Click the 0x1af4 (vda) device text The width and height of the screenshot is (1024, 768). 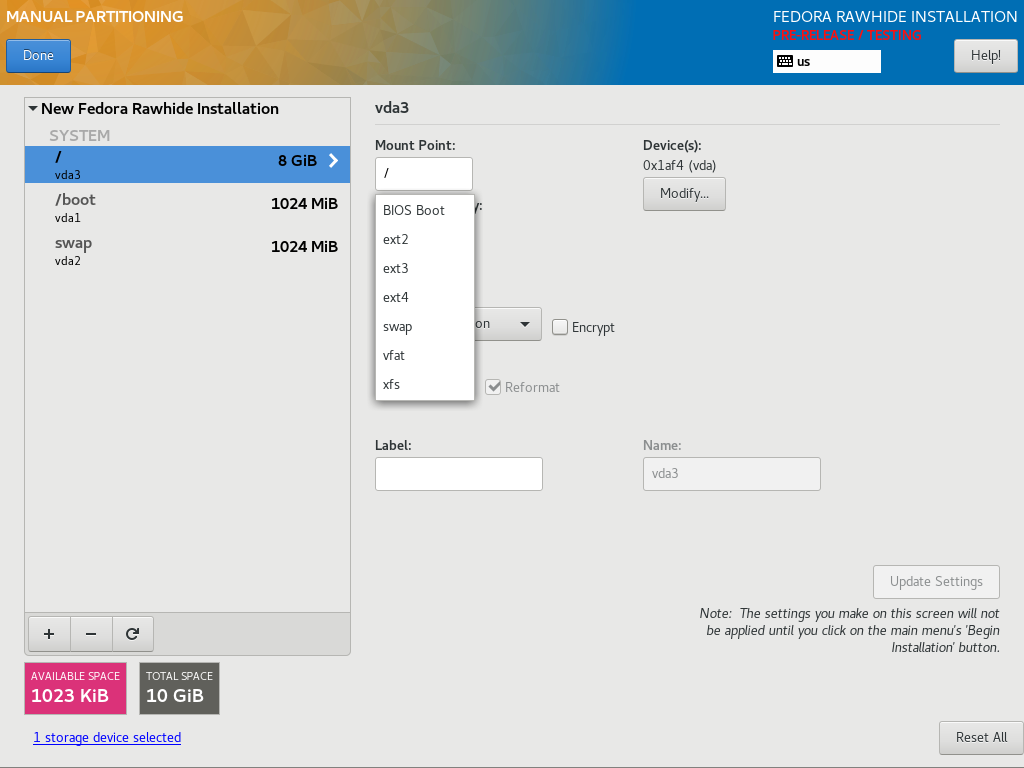point(679,165)
